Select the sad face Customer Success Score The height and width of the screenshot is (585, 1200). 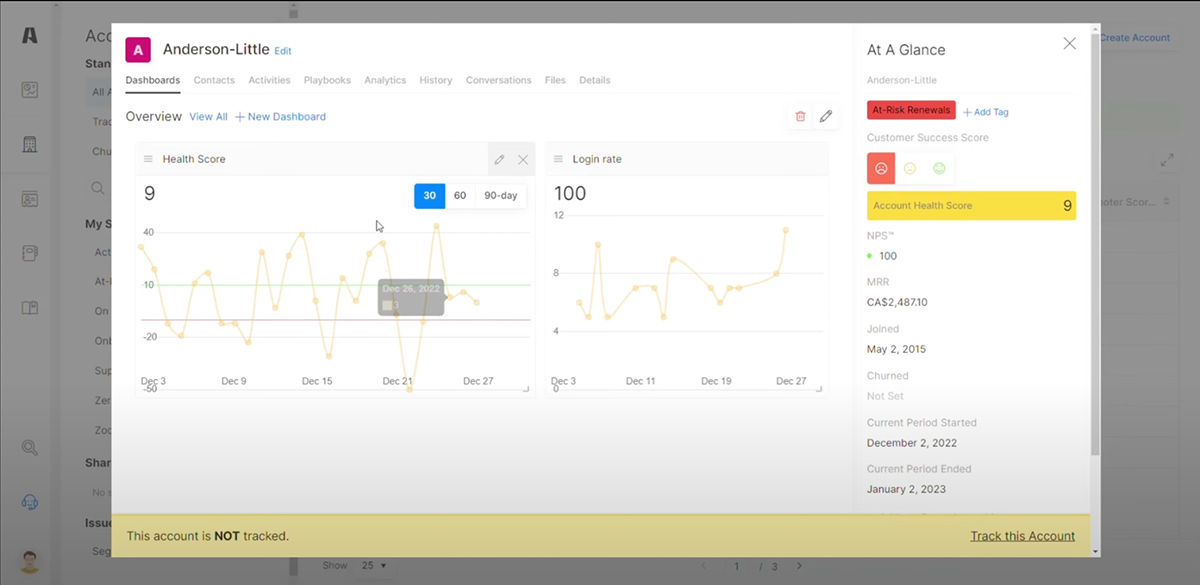tap(880, 168)
